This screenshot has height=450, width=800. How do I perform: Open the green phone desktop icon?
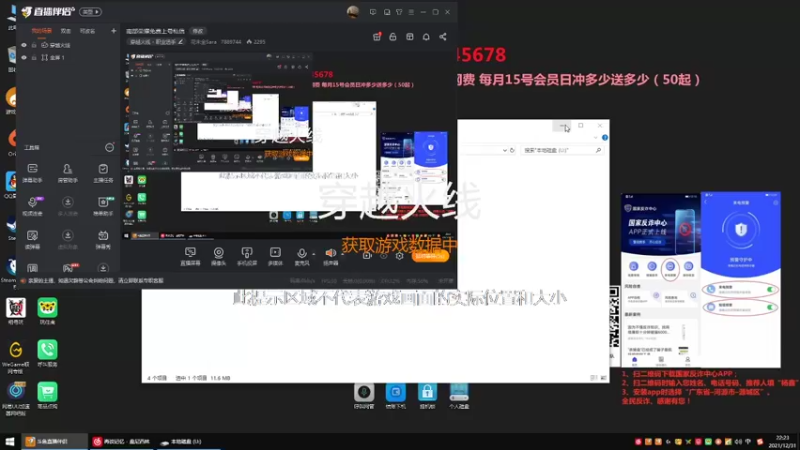click(47, 354)
